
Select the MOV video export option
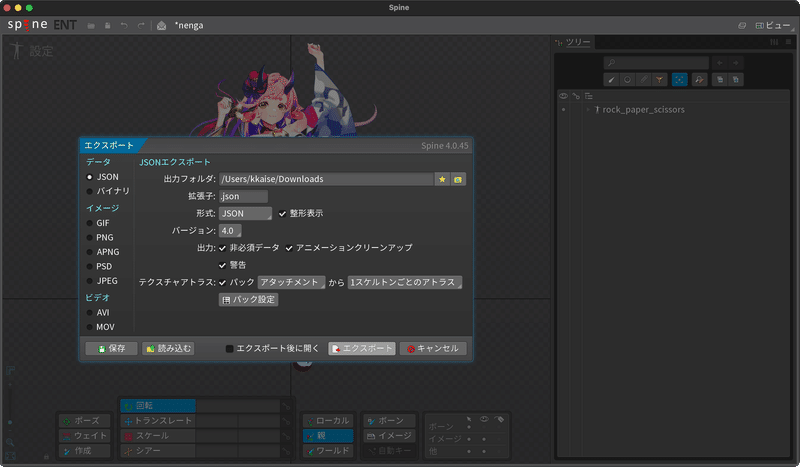pyautogui.click(x=89, y=327)
